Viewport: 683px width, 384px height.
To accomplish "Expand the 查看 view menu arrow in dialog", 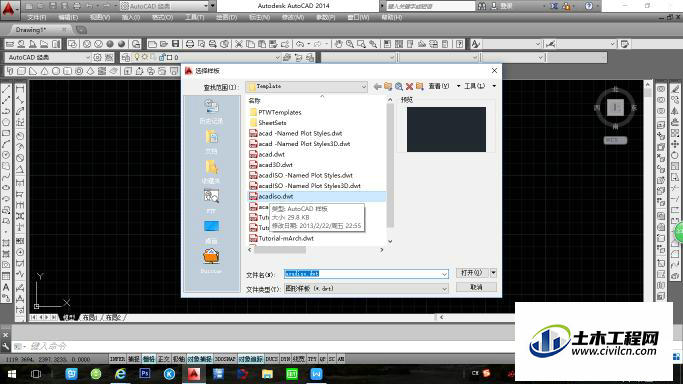I will (458, 86).
